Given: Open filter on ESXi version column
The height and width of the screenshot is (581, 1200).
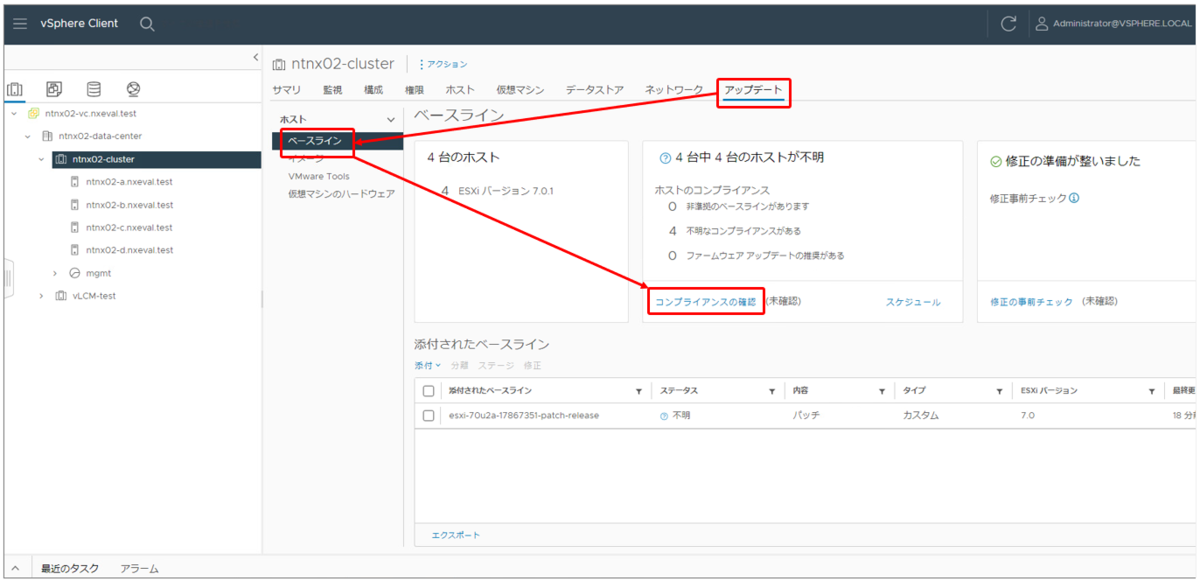Looking at the screenshot, I should click(x=1152, y=391).
